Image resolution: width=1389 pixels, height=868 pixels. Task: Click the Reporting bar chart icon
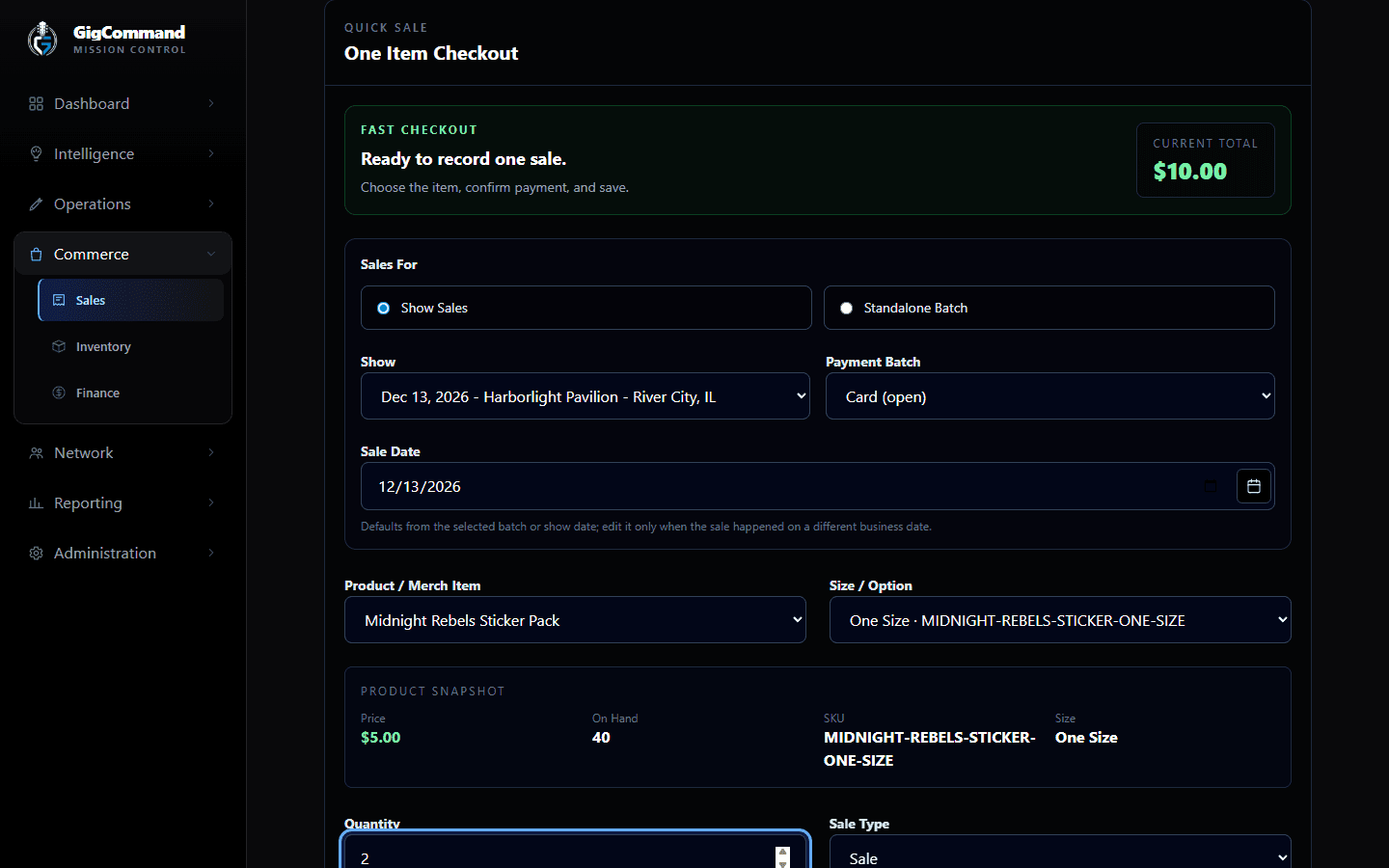pos(36,502)
